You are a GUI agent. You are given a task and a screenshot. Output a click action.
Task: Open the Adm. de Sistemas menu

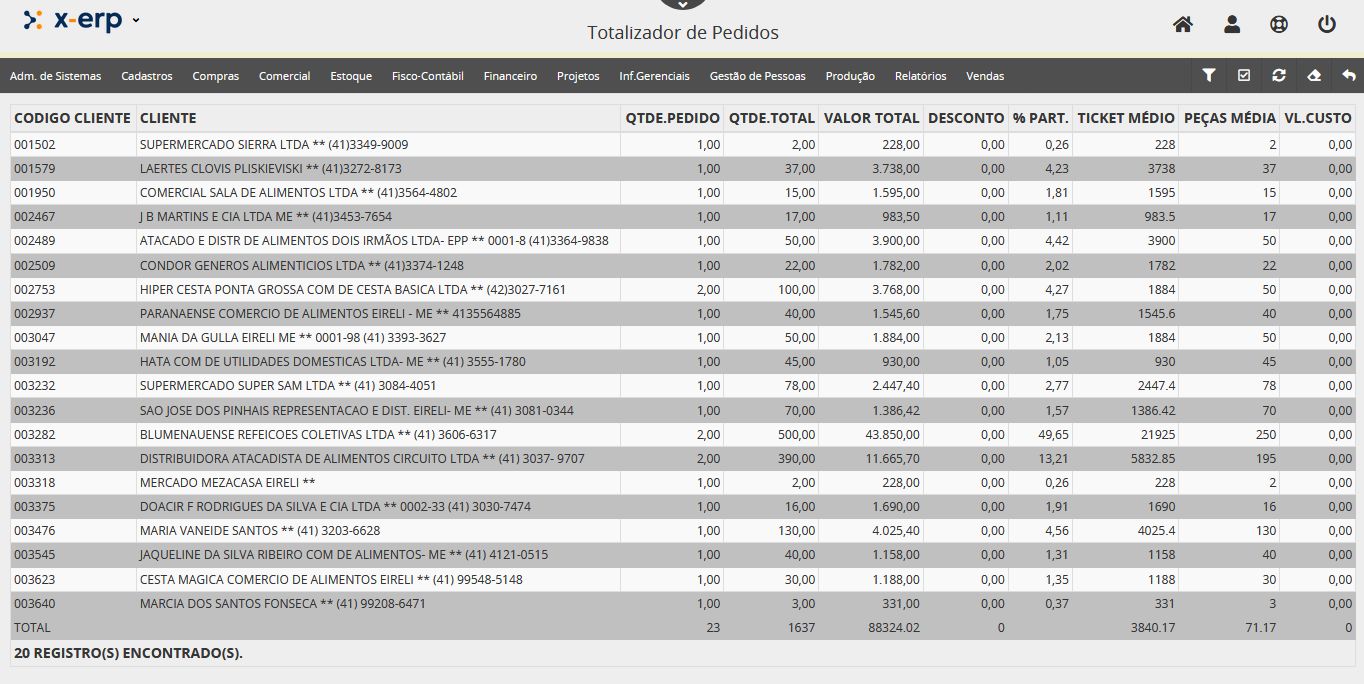(56, 76)
